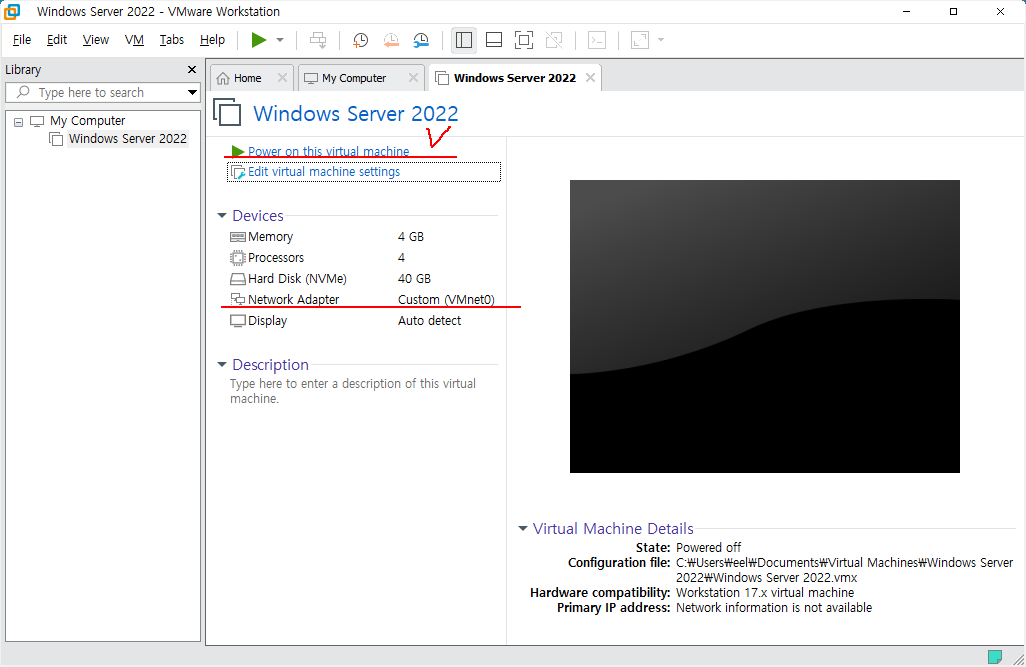
Task: Close the Windows Server 2022 tab
Action: [590, 77]
